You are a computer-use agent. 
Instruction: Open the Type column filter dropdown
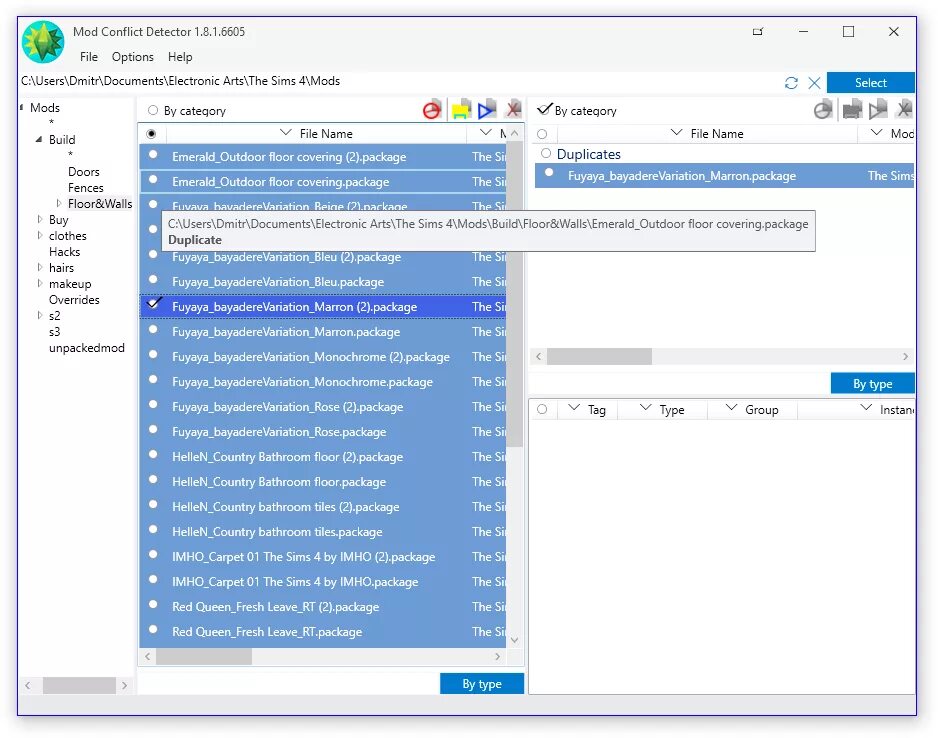(645, 408)
